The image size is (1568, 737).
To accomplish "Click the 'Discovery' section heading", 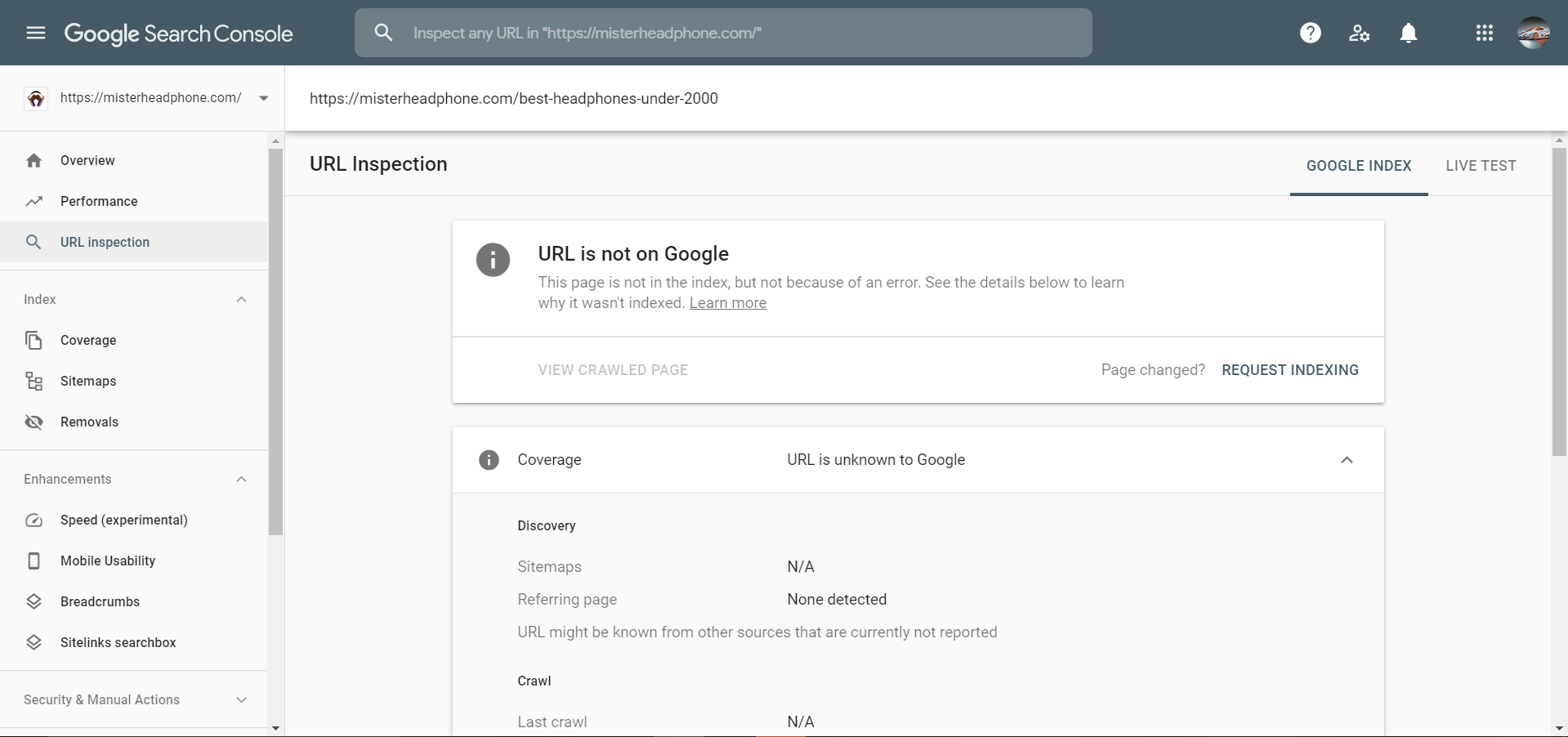I will [x=547, y=525].
